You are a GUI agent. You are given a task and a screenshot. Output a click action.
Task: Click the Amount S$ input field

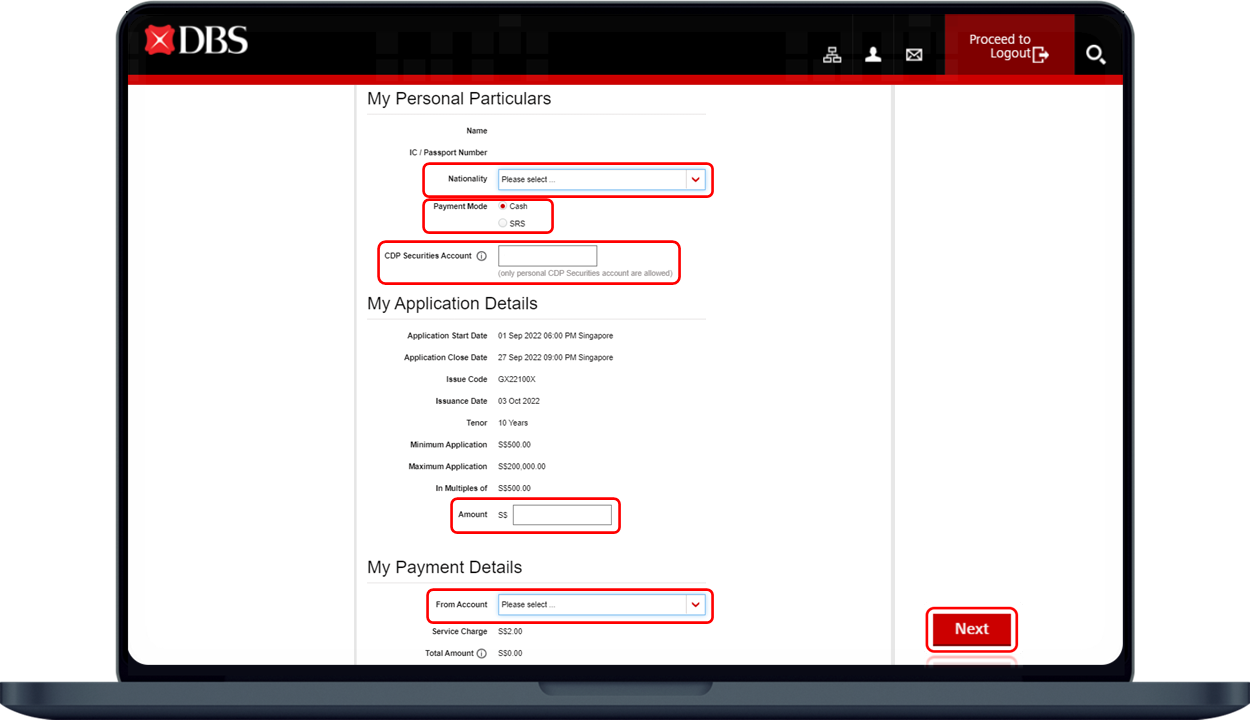coord(562,515)
